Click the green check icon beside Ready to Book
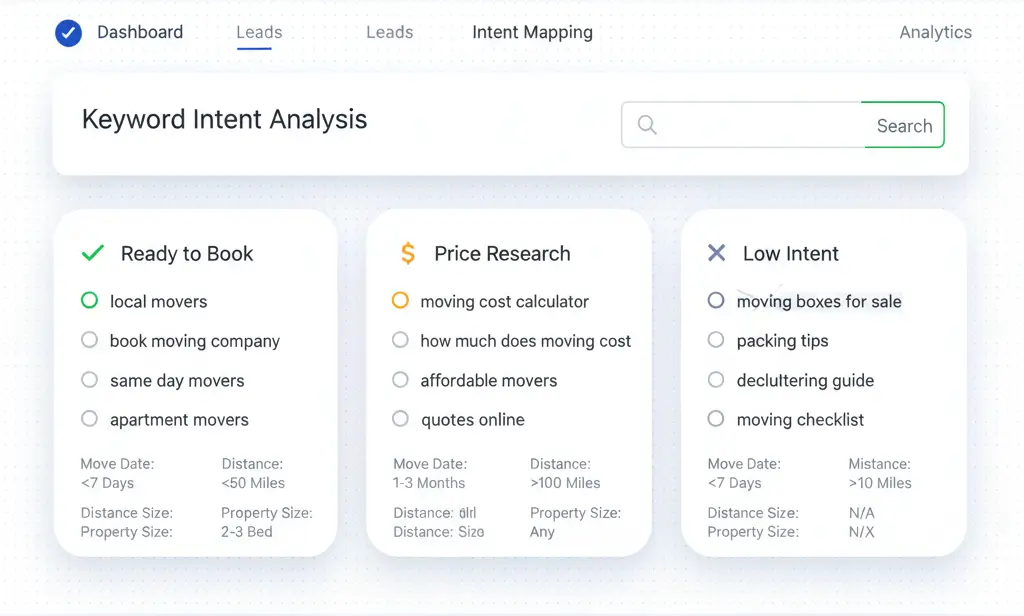The width and height of the screenshot is (1024, 616). click(93, 253)
